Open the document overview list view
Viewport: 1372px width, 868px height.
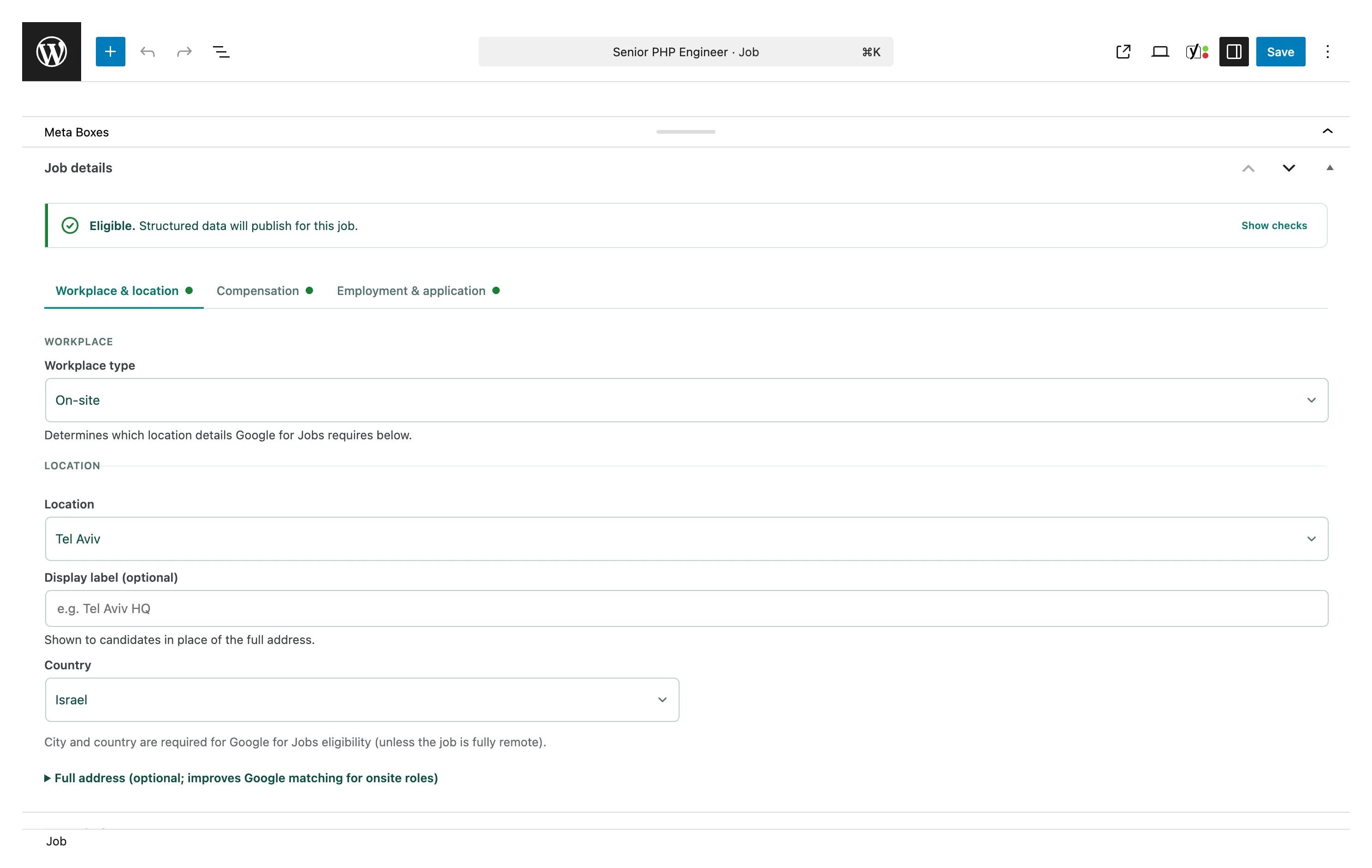coord(221,52)
